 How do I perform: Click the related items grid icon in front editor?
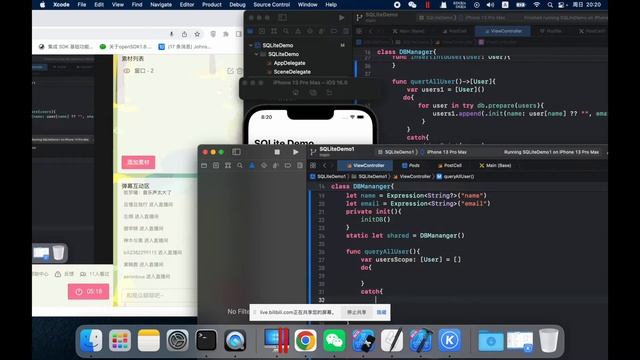(313, 165)
